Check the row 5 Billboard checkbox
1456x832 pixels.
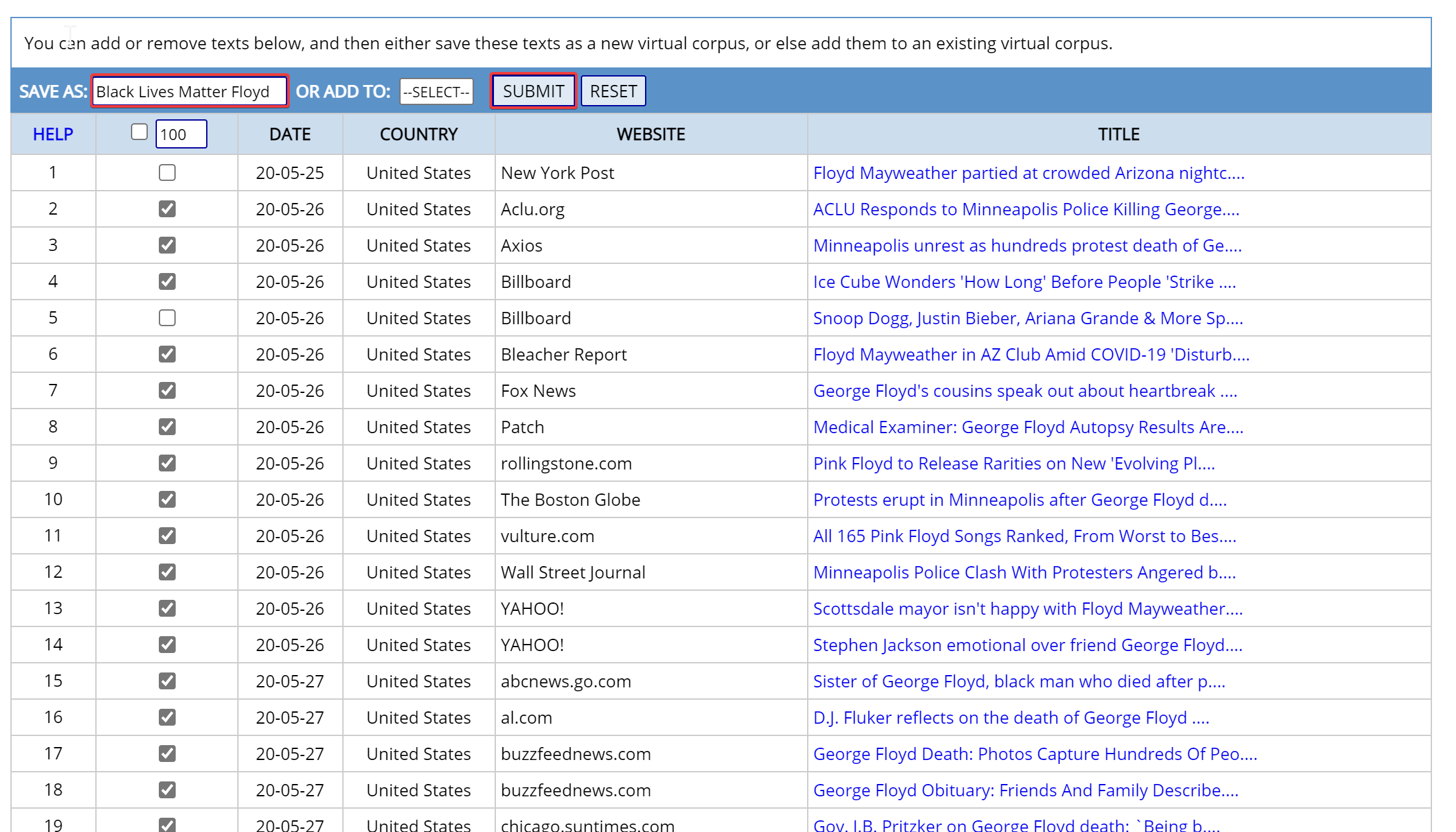click(x=167, y=318)
